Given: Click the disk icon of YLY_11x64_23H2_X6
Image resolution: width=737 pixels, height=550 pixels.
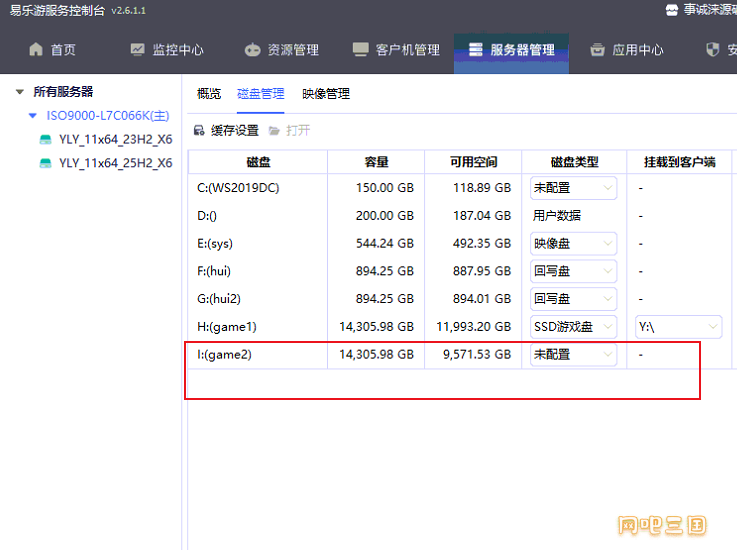Looking at the screenshot, I should tap(45, 139).
